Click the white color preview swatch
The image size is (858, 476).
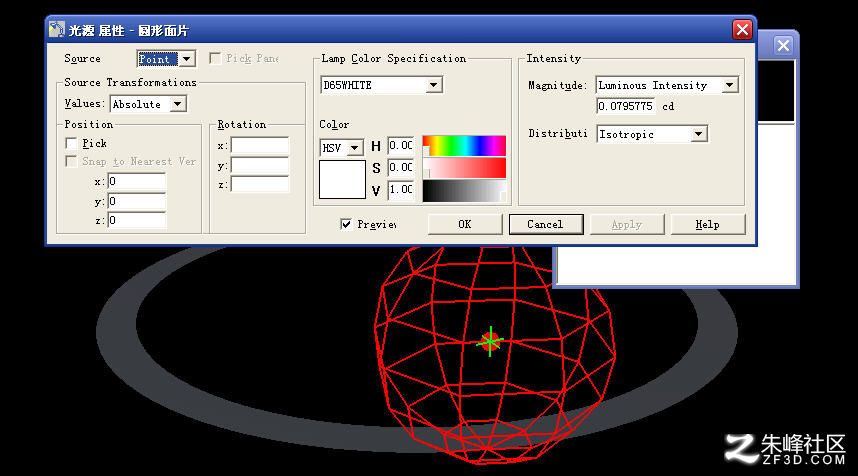[343, 179]
